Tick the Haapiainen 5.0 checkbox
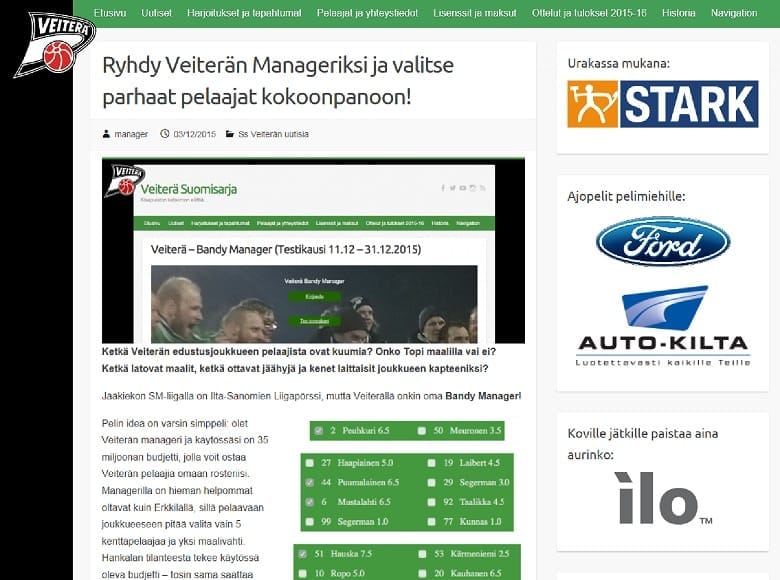 pyautogui.click(x=309, y=464)
